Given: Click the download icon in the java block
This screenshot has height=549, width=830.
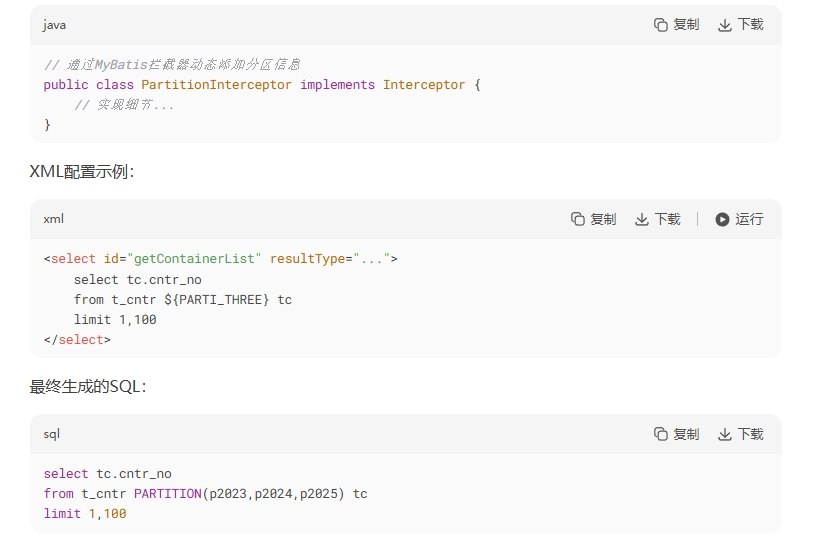Looking at the screenshot, I should (x=725, y=25).
